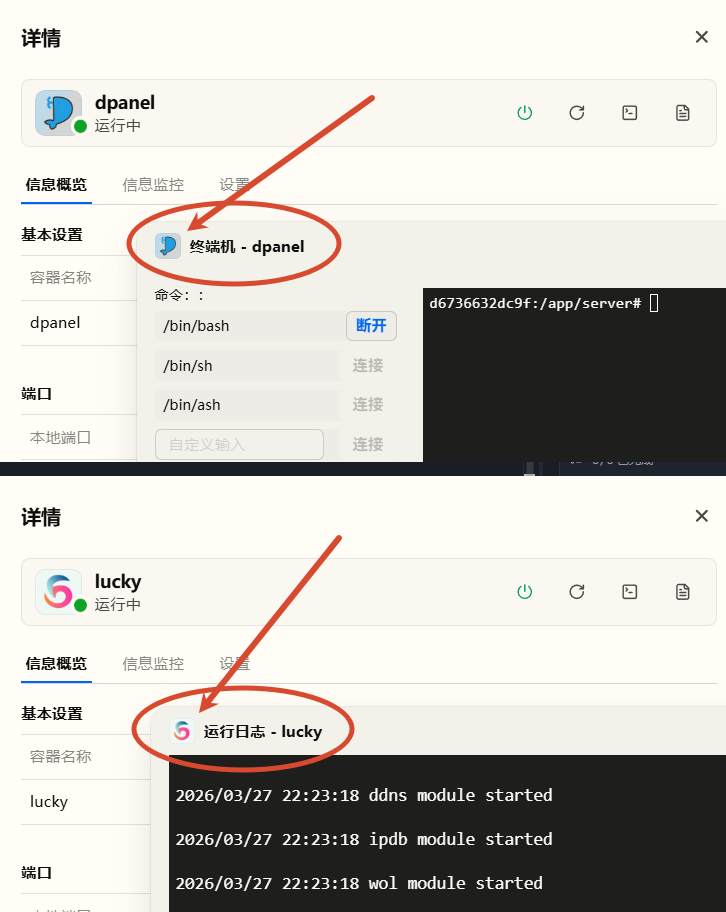Switch to 信息监控 tab in lucky details
Screen dimensions: 726x912
pos(153,664)
